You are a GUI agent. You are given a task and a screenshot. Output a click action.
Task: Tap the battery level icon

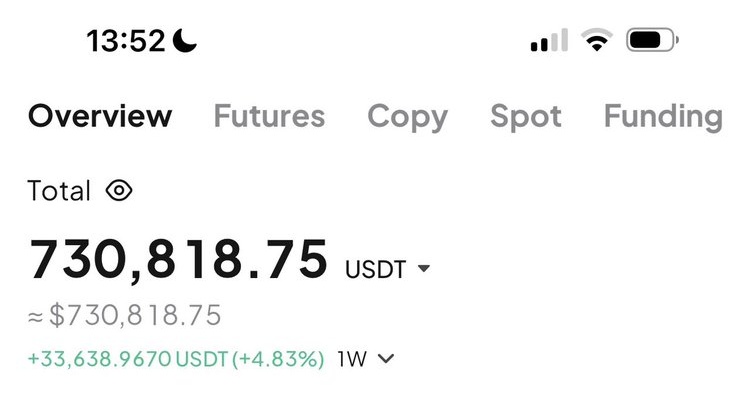click(x=652, y=41)
